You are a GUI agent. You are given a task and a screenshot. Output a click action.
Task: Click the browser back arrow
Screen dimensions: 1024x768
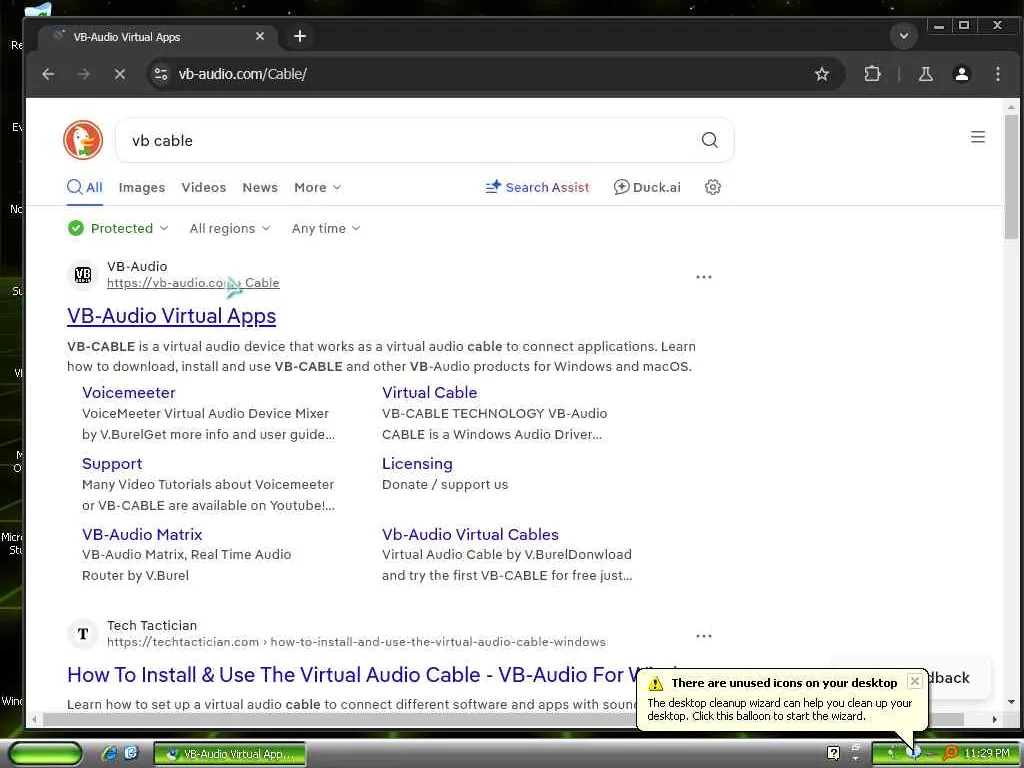tap(48, 74)
